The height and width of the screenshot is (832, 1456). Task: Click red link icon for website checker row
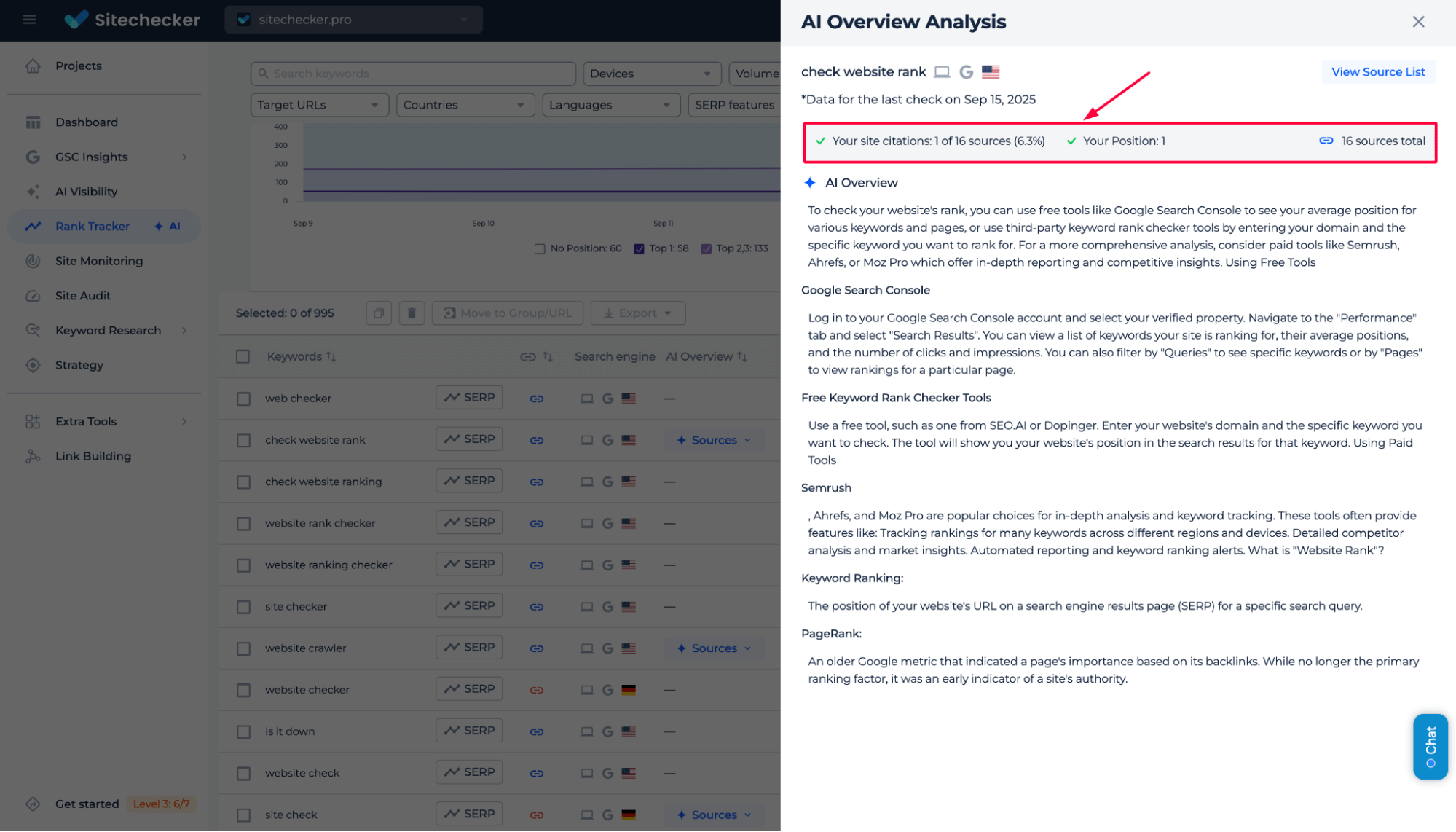click(537, 690)
